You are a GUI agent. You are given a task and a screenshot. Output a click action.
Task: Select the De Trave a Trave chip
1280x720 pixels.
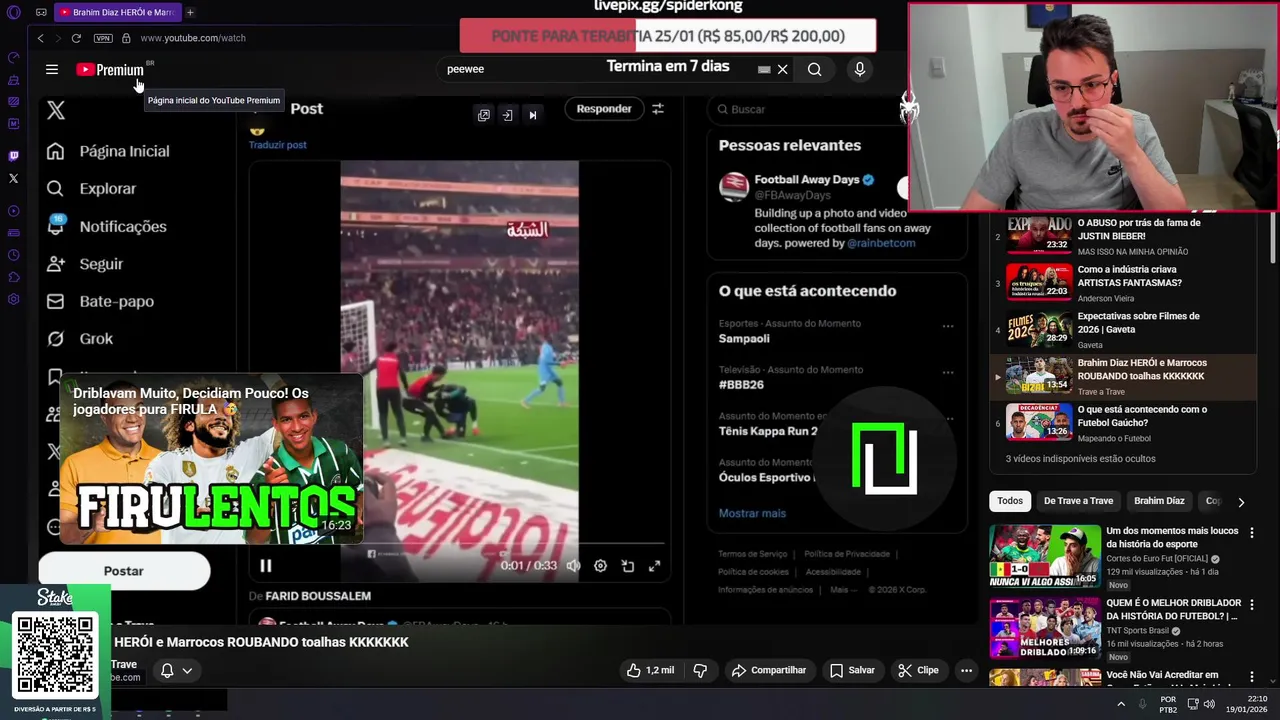coord(1078,501)
